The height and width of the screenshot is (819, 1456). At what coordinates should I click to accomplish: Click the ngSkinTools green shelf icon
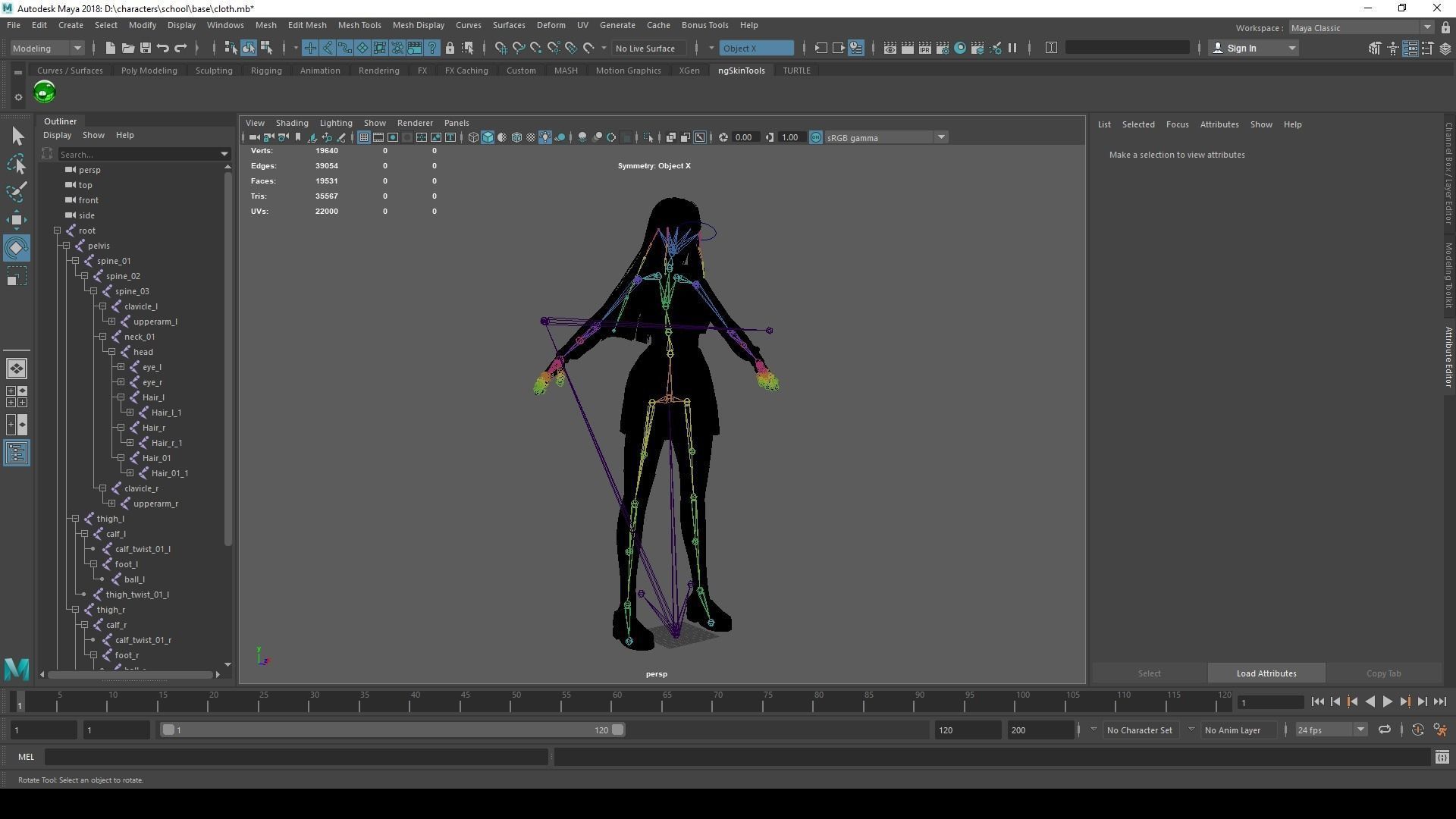[44, 93]
